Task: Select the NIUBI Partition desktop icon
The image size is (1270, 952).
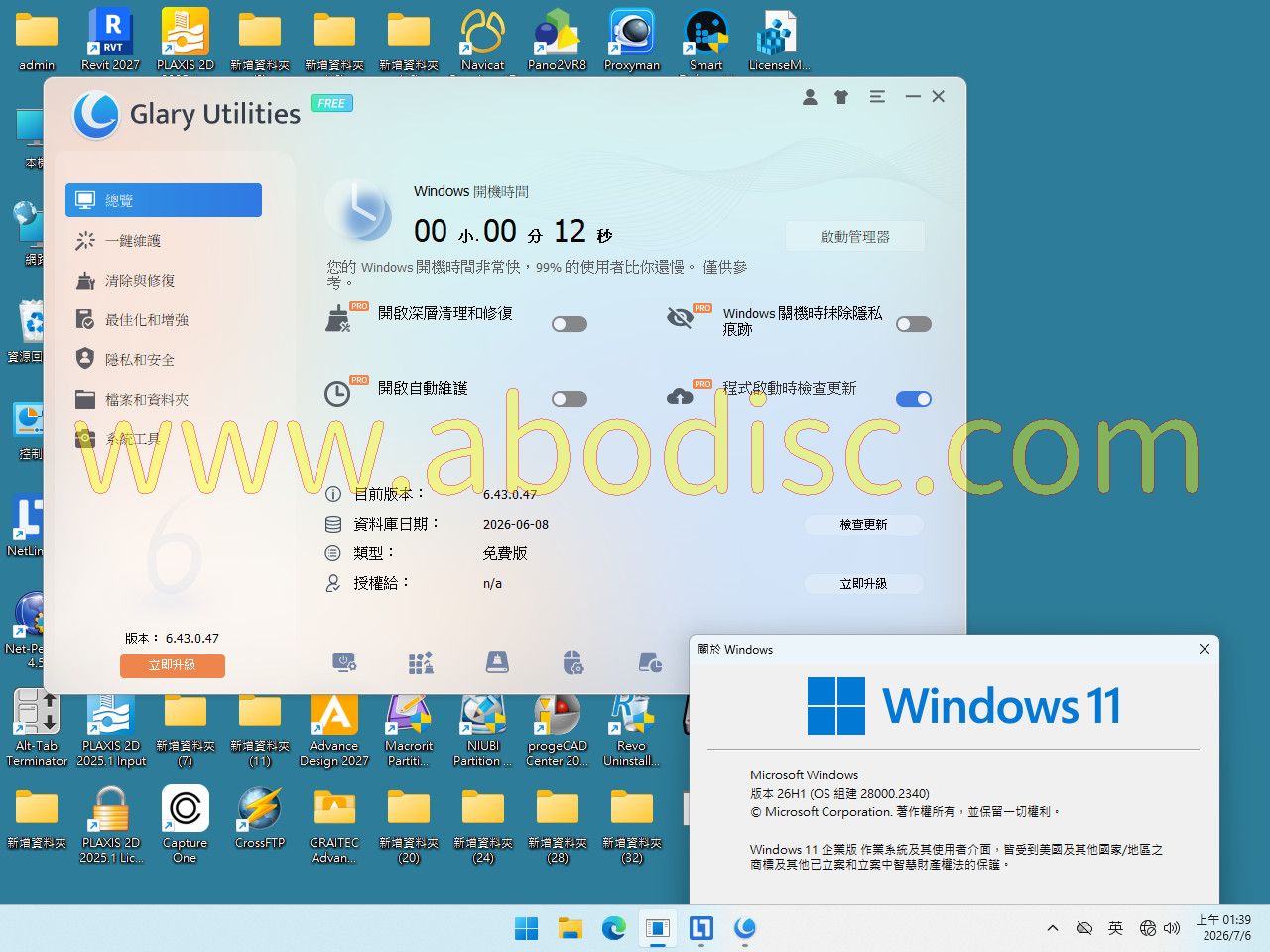Action: click(x=483, y=727)
